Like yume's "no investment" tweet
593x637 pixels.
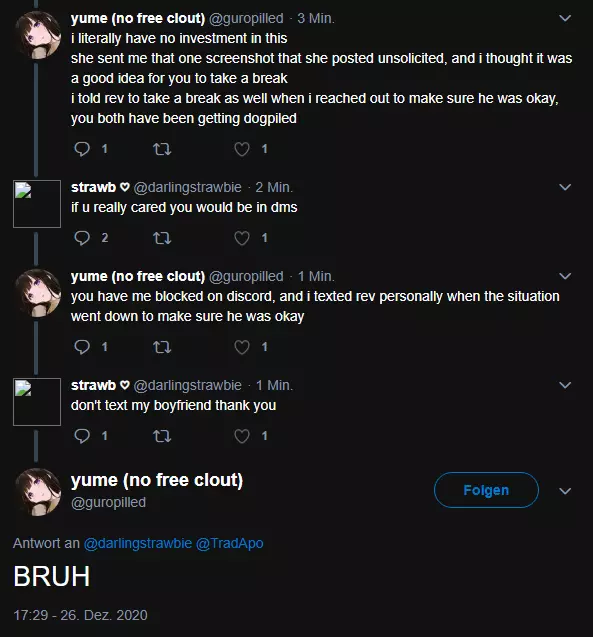(242, 149)
